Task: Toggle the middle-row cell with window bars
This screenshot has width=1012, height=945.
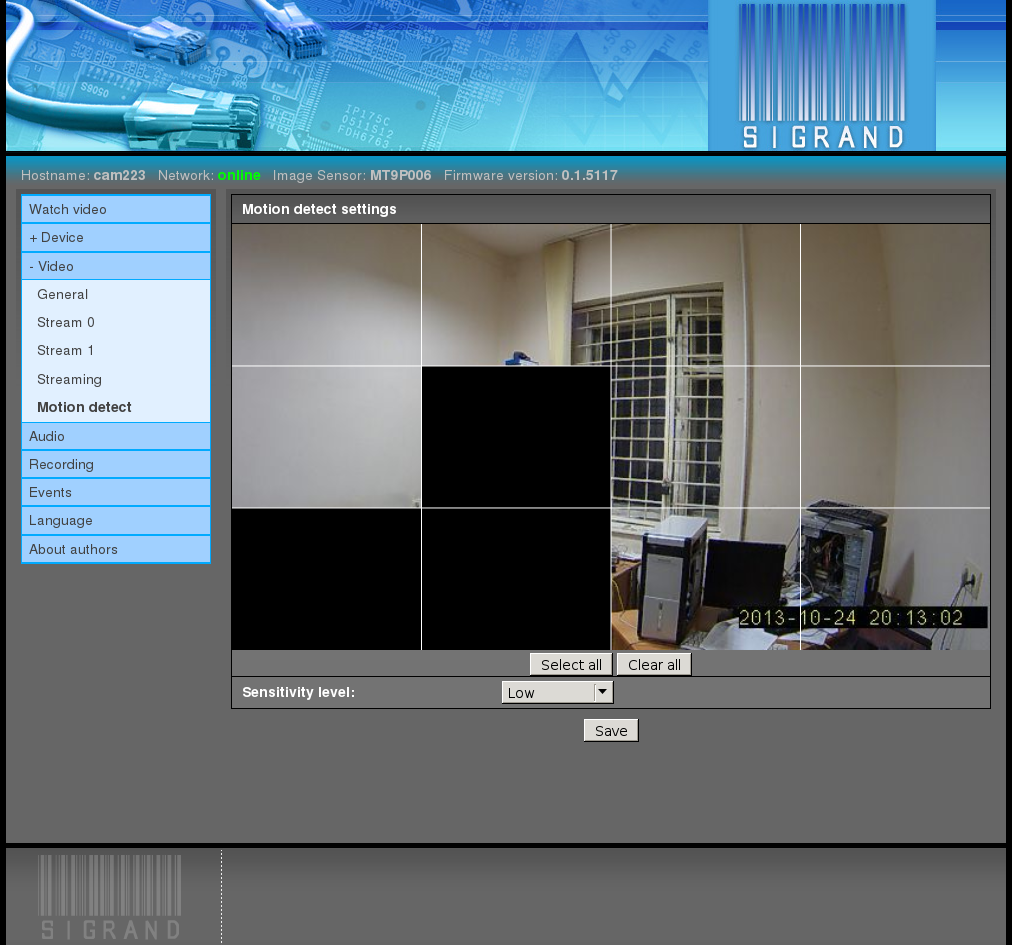Action: tap(705, 437)
